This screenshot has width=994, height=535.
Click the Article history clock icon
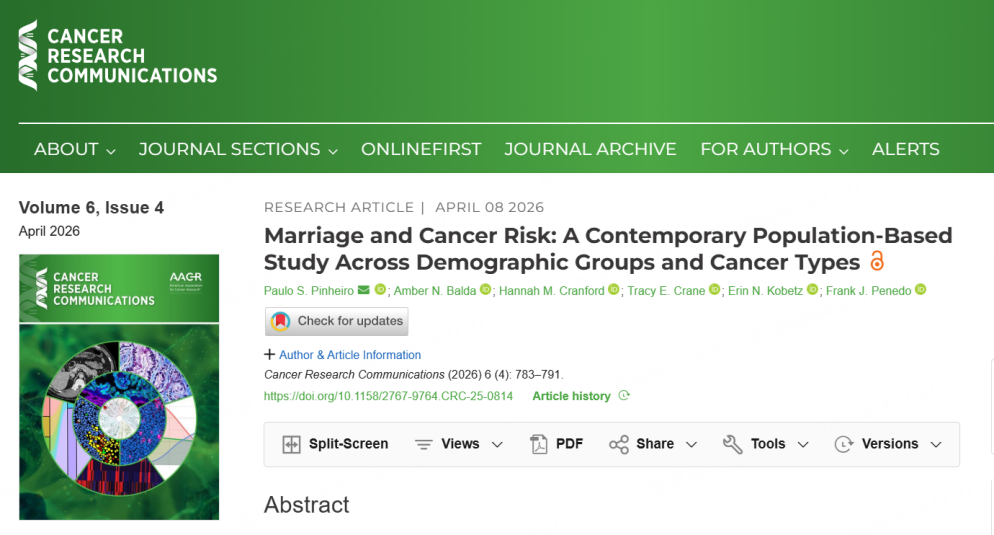click(x=624, y=396)
